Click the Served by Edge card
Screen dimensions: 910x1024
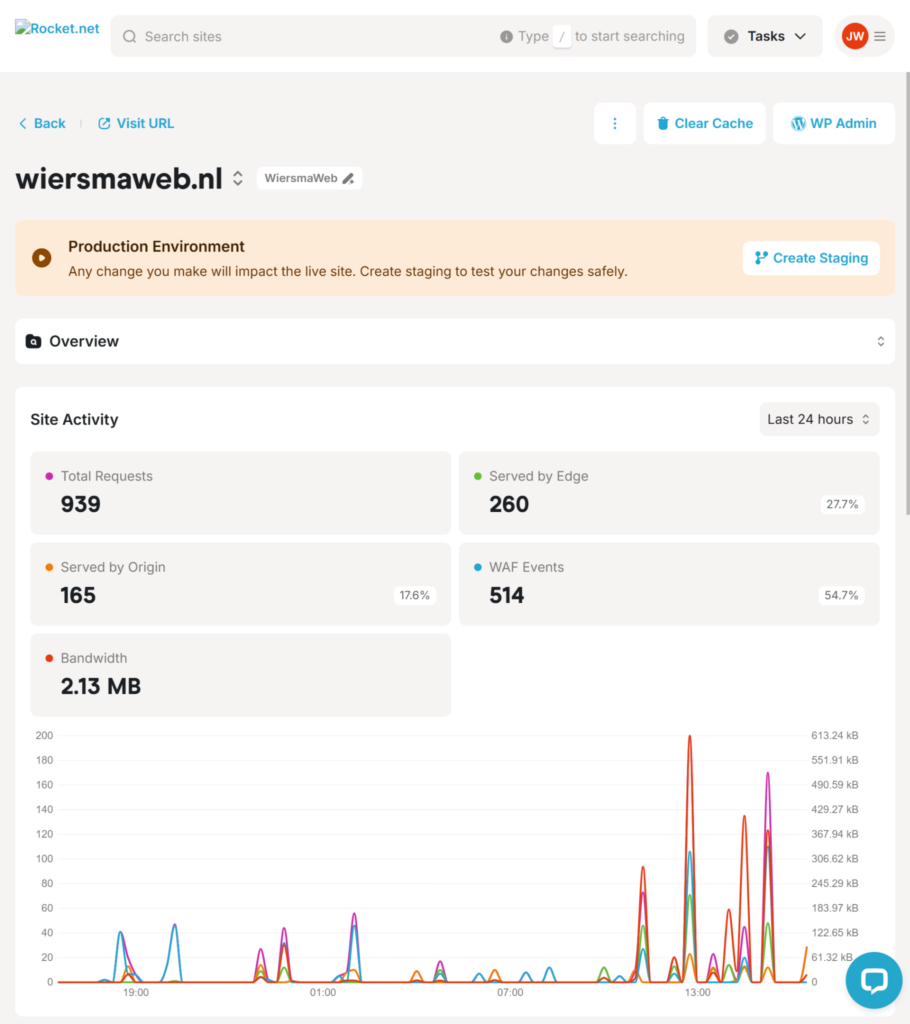click(669, 493)
